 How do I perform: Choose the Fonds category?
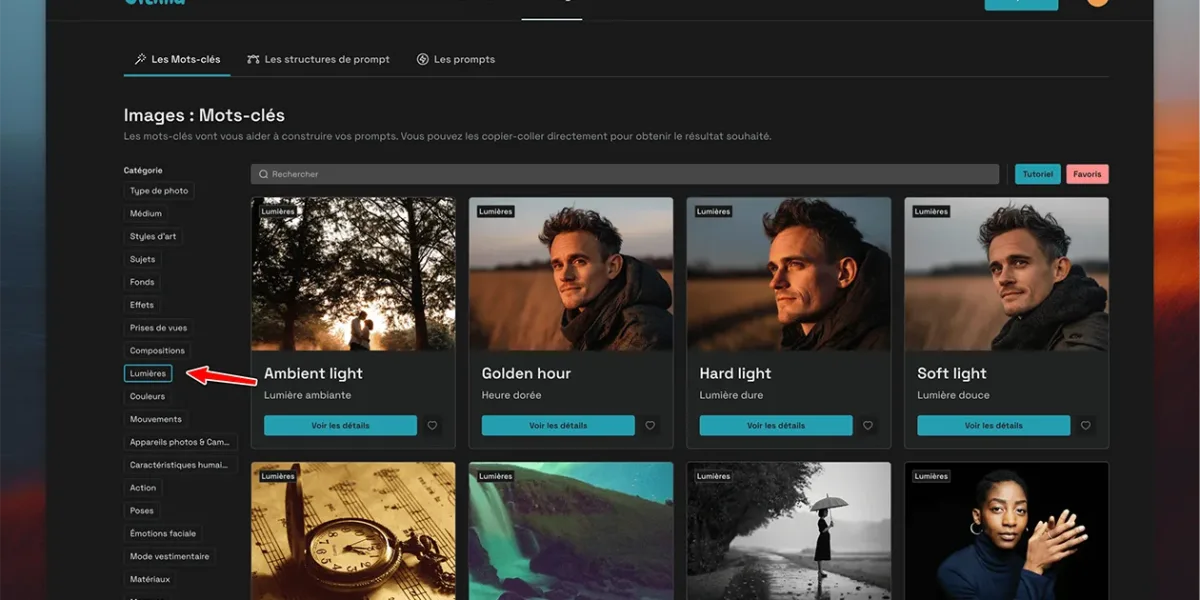point(142,282)
